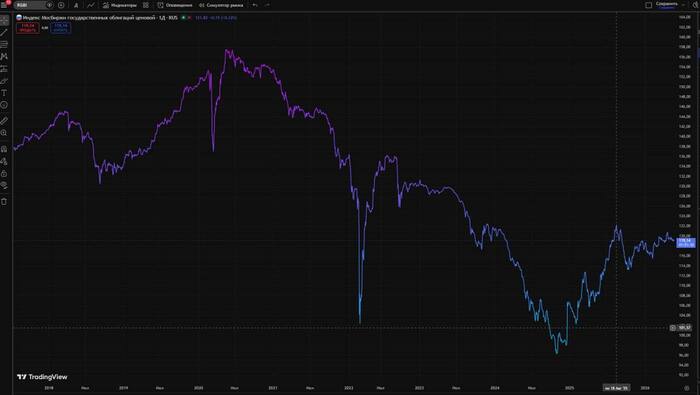Select the crosshair cursor tool

pyautogui.click(x=4, y=21)
